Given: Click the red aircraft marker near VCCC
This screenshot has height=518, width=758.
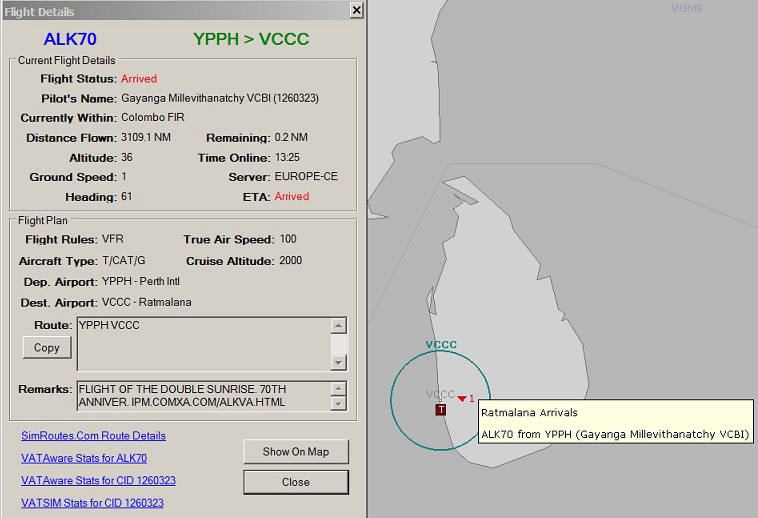Looking at the screenshot, I should pos(462,399).
